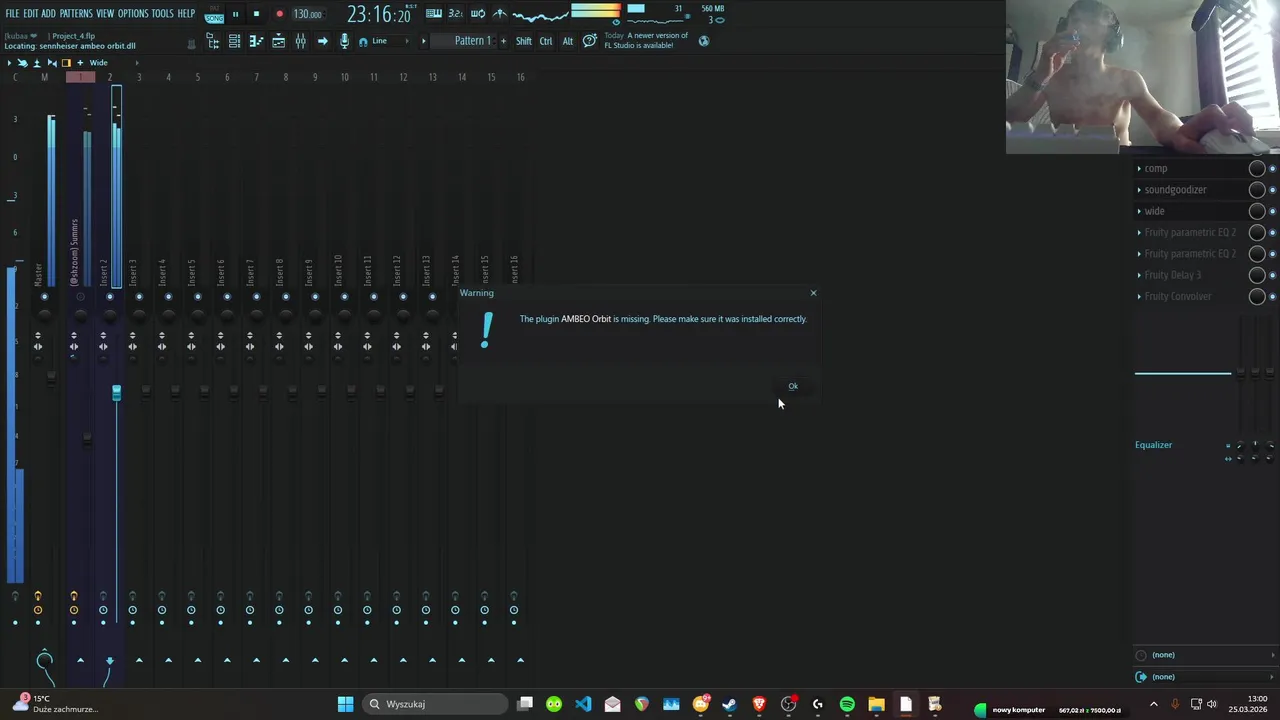Viewport: 1280px width, 720px height.
Task: Expand the soundgoodizer effect slot
Action: coord(1139,189)
